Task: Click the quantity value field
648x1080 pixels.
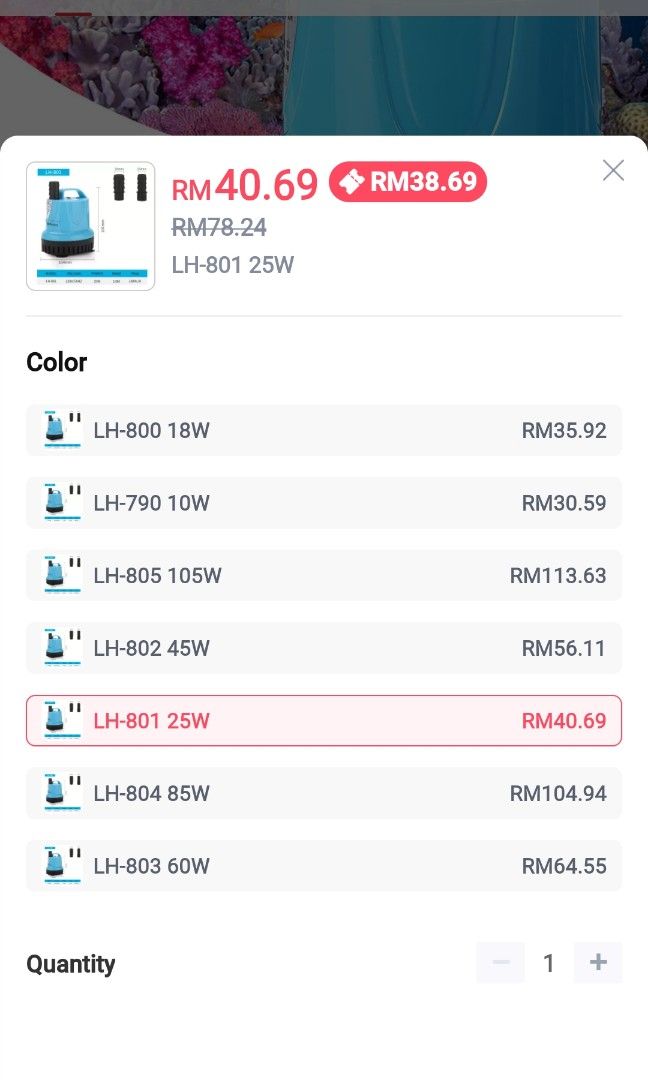Action: [548, 963]
